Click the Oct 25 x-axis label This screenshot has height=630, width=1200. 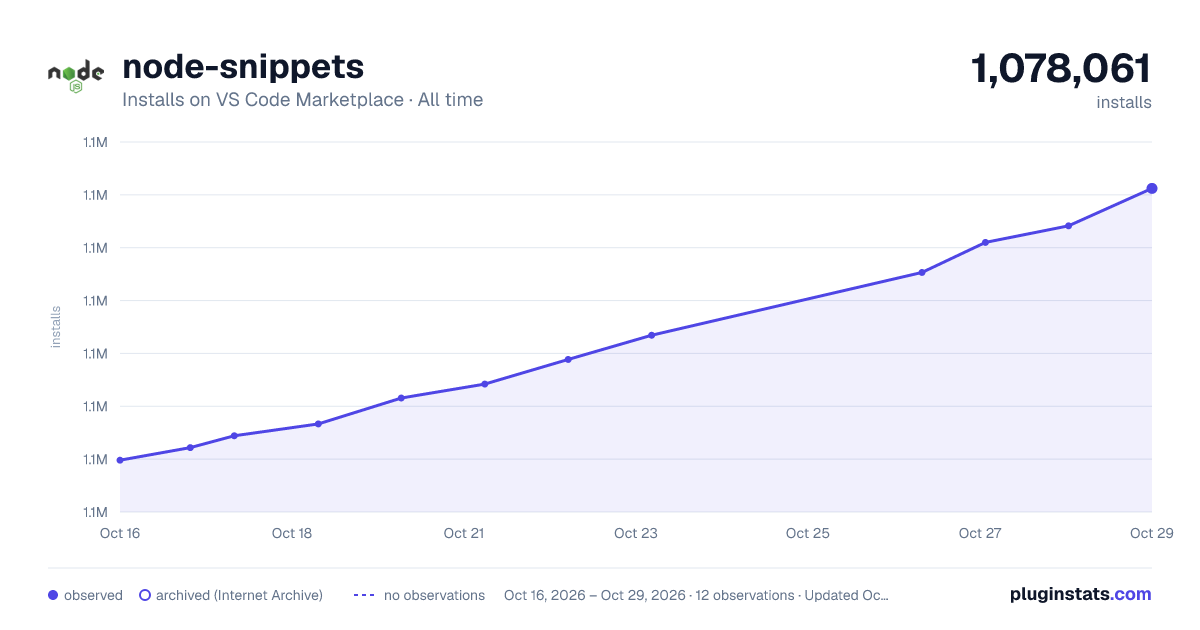(808, 533)
